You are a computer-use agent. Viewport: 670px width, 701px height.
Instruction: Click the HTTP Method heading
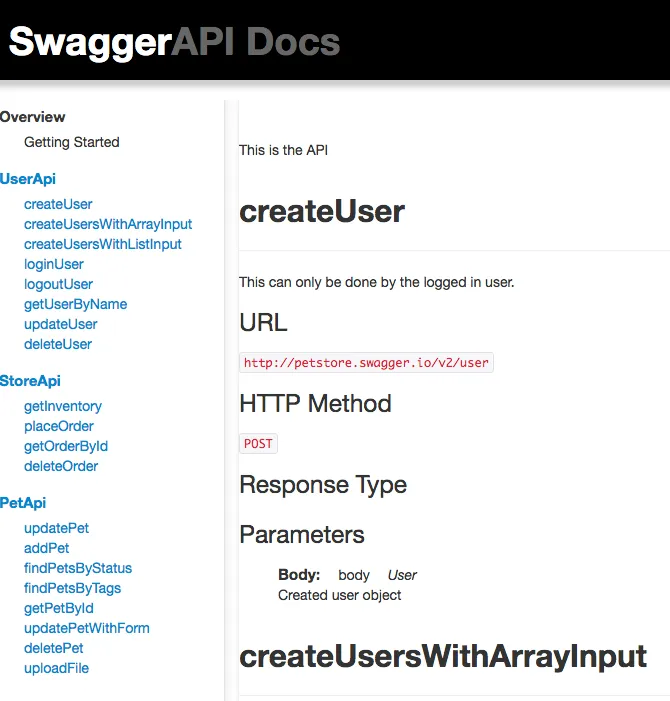(x=316, y=403)
